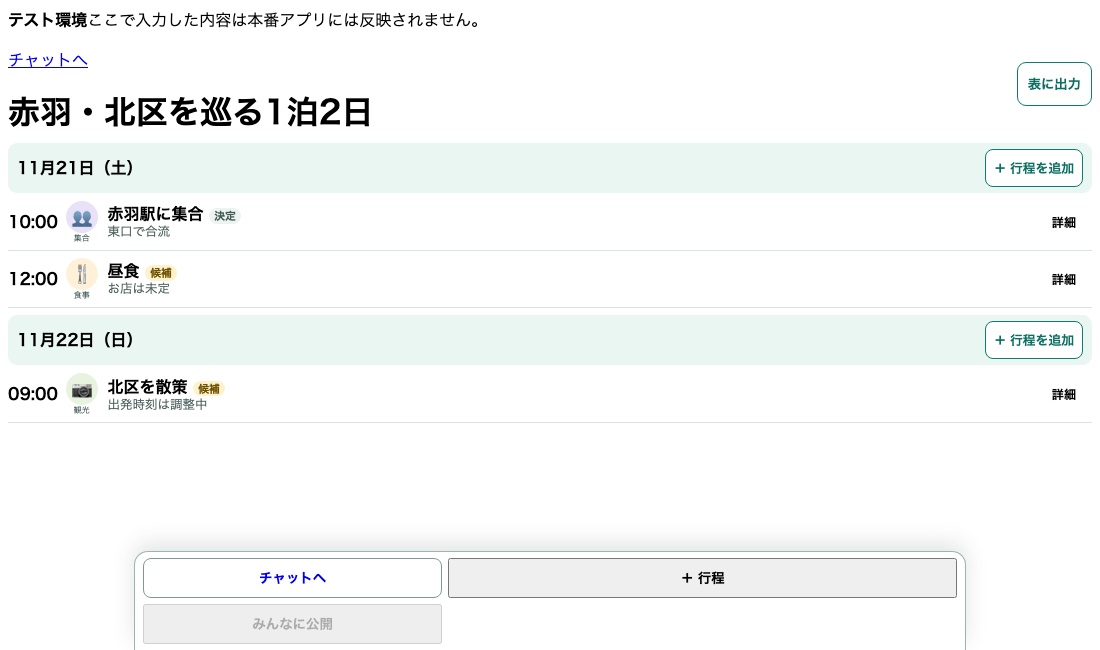Click the みんなに公開 button
The image size is (1100, 650).
(292, 624)
